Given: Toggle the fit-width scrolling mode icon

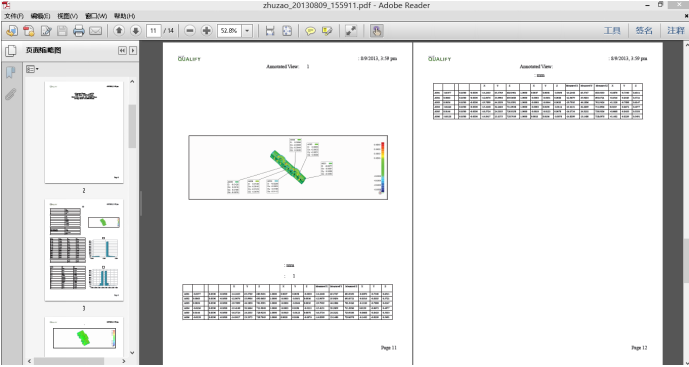Looking at the screenshot, I should 270,31.
